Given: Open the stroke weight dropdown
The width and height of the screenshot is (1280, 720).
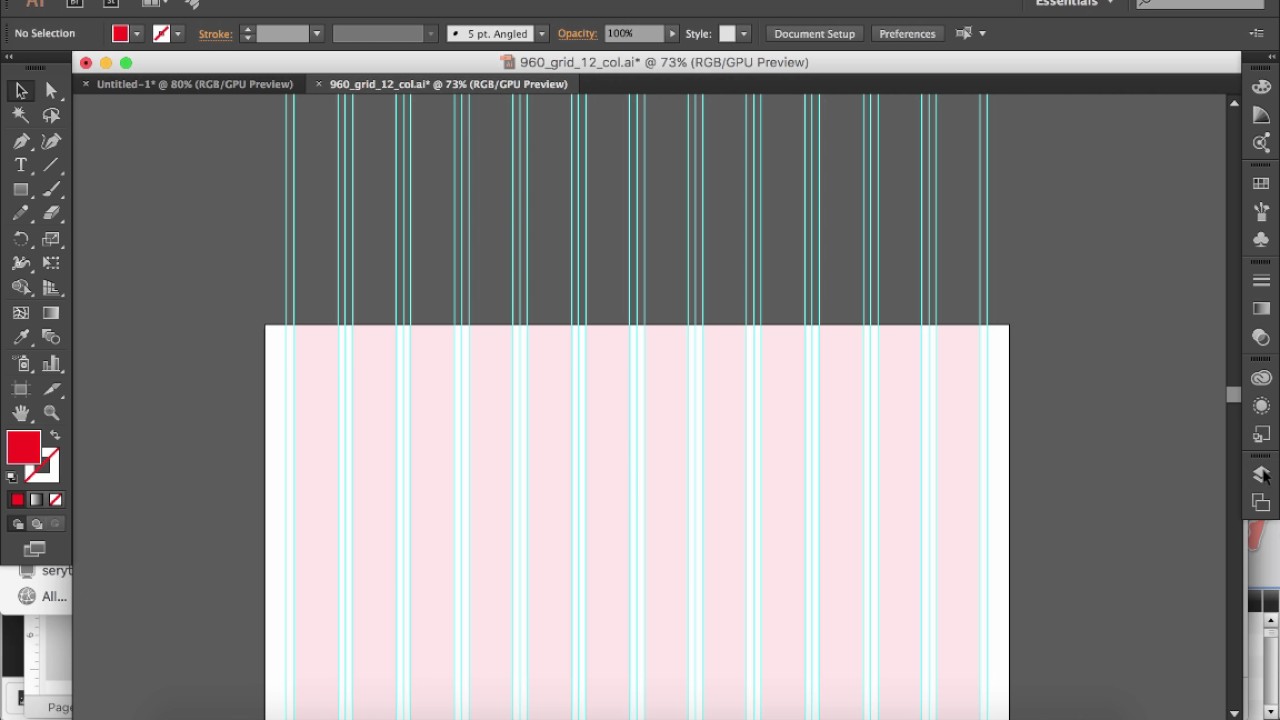Looking at the screenshot, I should [316, 34].
